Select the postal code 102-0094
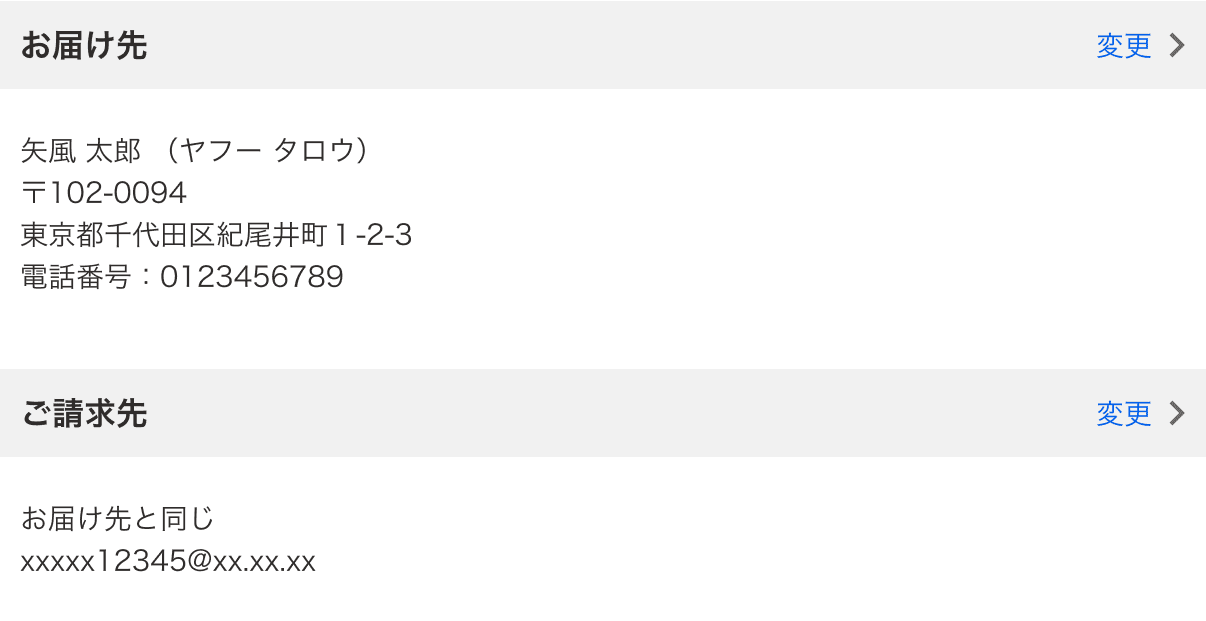The height and width of the screenshot is (621, 1206). click(x=118, y=193)
